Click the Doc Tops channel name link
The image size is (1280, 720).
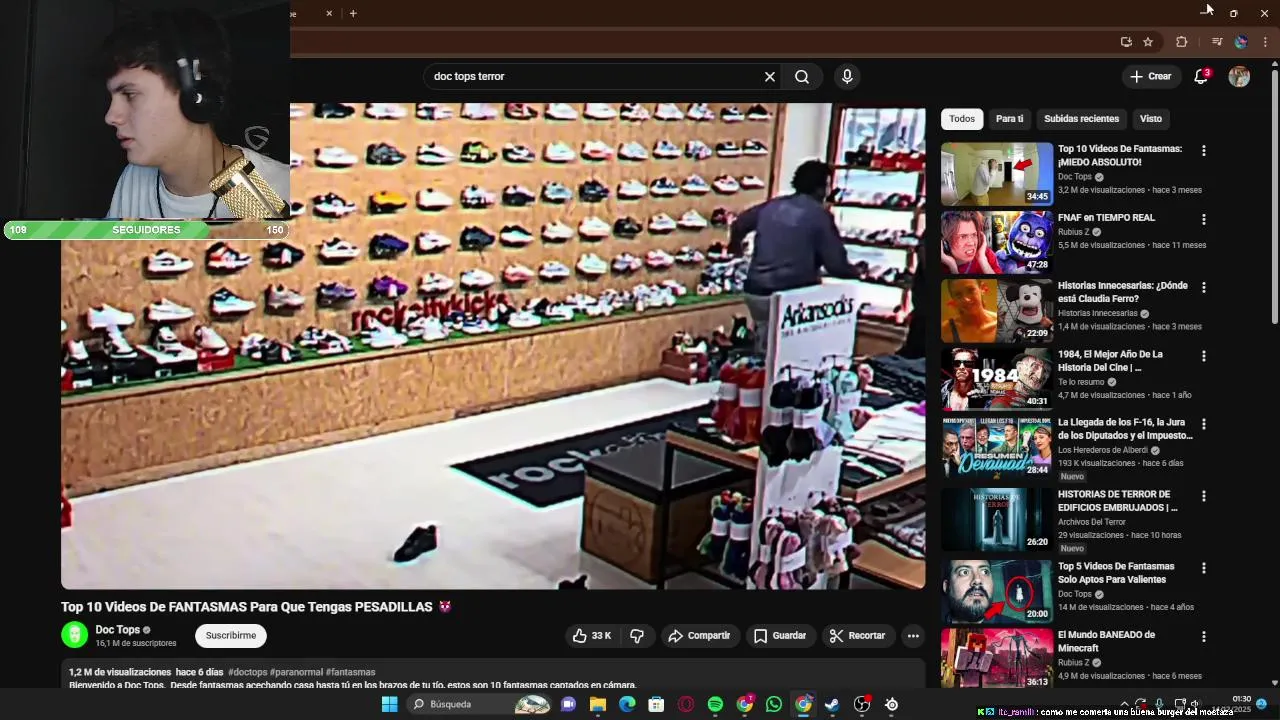pyautogui.click(x=117, y=630)
